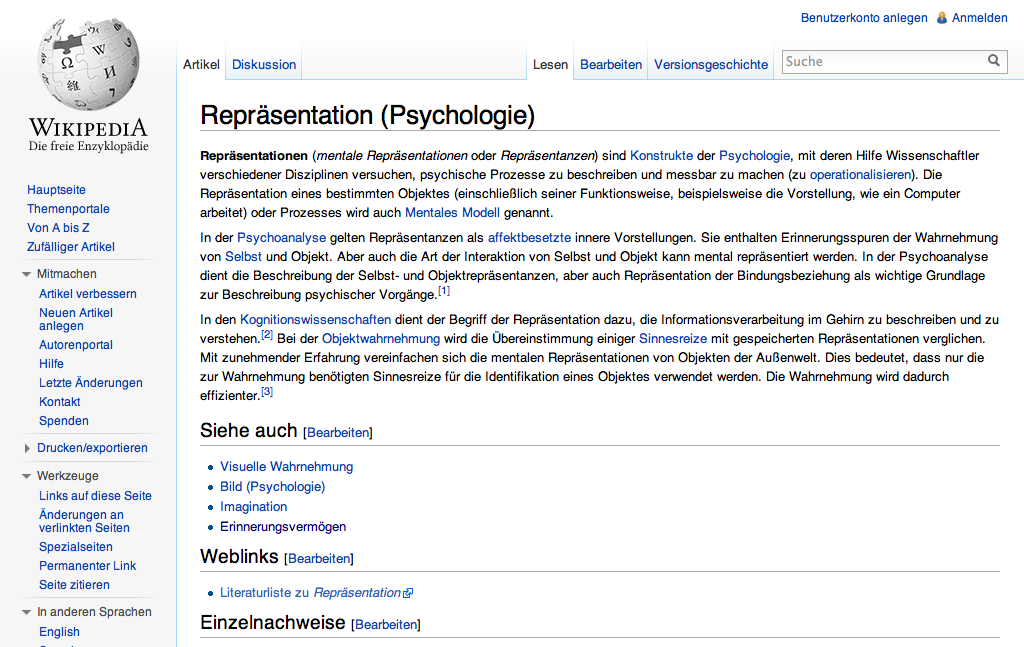1024x647 pixels.
Task: Open the Bearbeiten tab at top
Action: coord(611,65)
